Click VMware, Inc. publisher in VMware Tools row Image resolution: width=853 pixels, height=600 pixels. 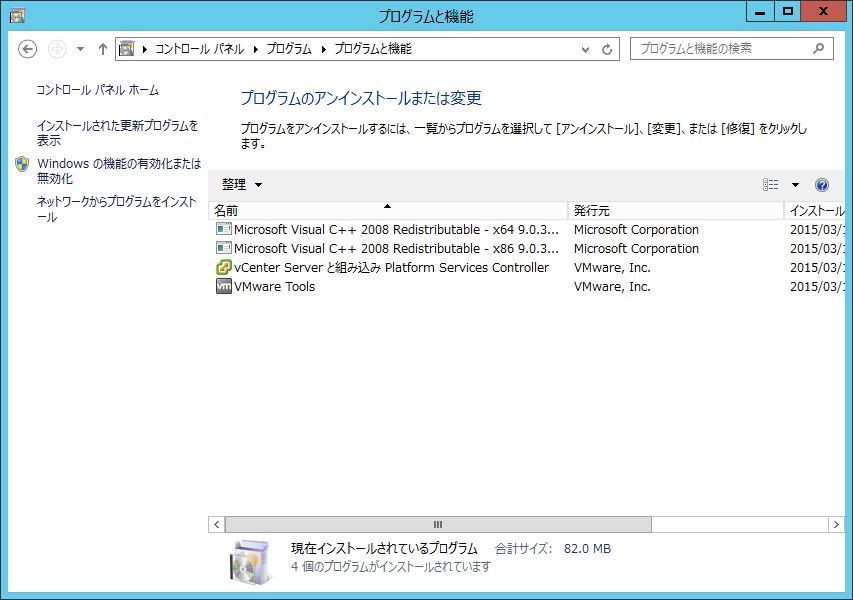pos(612,287)
